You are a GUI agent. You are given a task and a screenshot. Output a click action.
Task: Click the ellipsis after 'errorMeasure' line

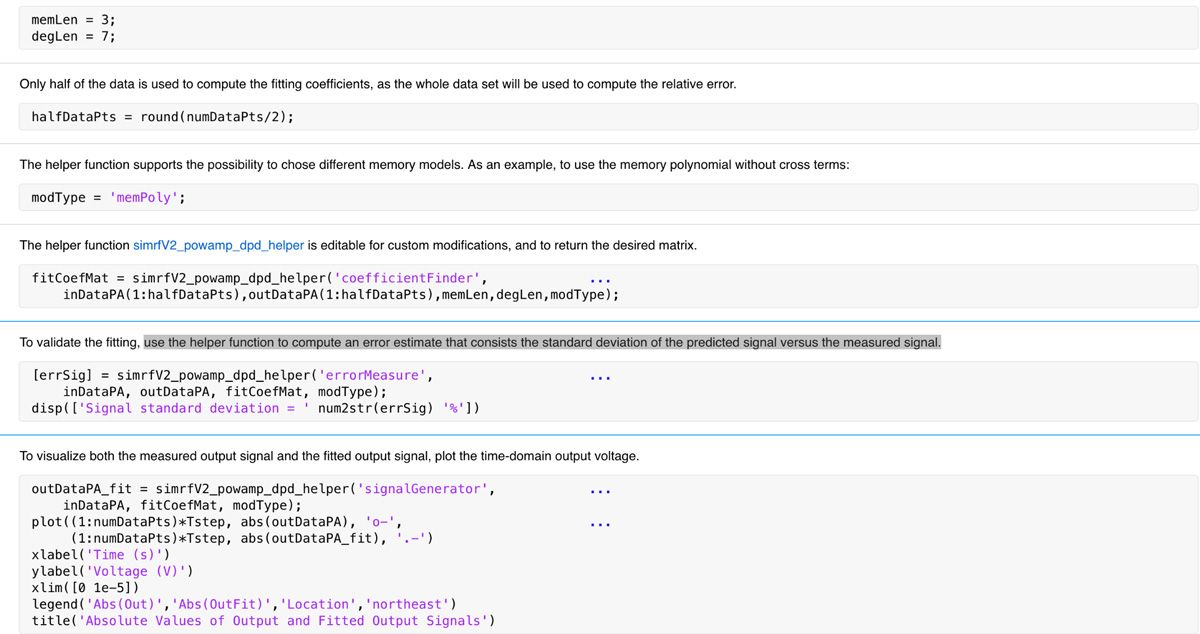pyautogui.click(x=600, y=377)
